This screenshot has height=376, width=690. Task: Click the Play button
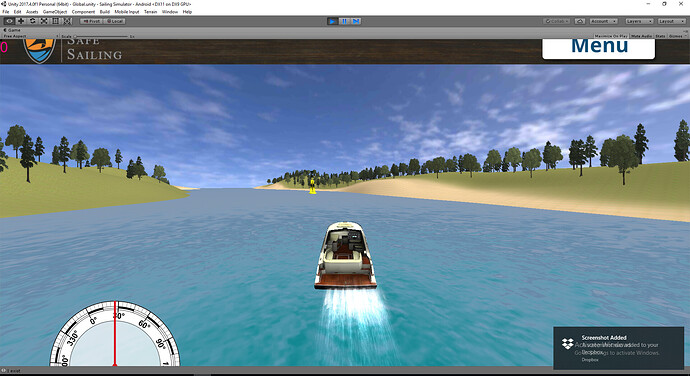tap(333, 21)
